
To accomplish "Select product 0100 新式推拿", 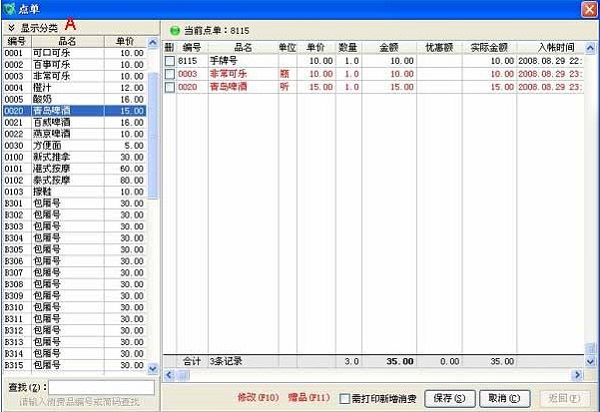I will (75, 157).
